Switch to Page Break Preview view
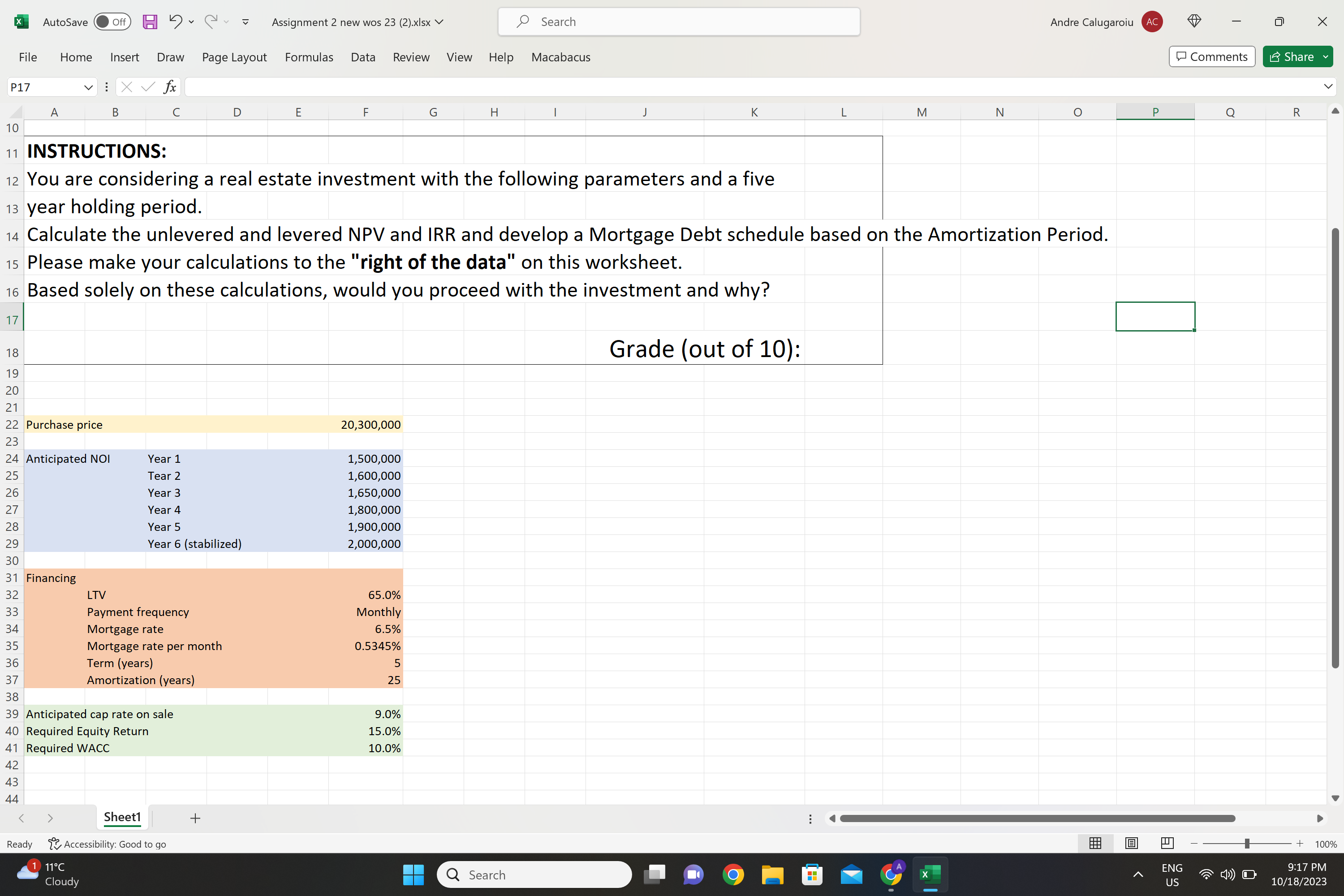This screenshot has height=896, width=1344. pos(1167,844)
